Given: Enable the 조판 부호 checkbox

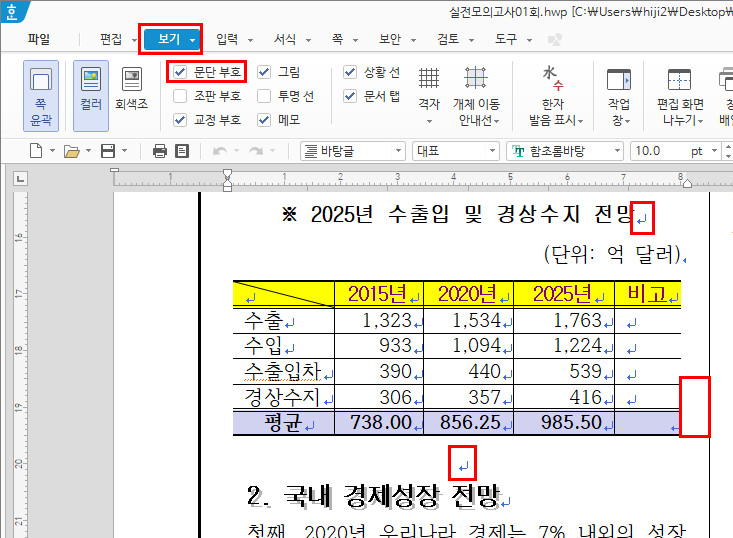Looking at the screenshot, I should [x=180, y=96].
